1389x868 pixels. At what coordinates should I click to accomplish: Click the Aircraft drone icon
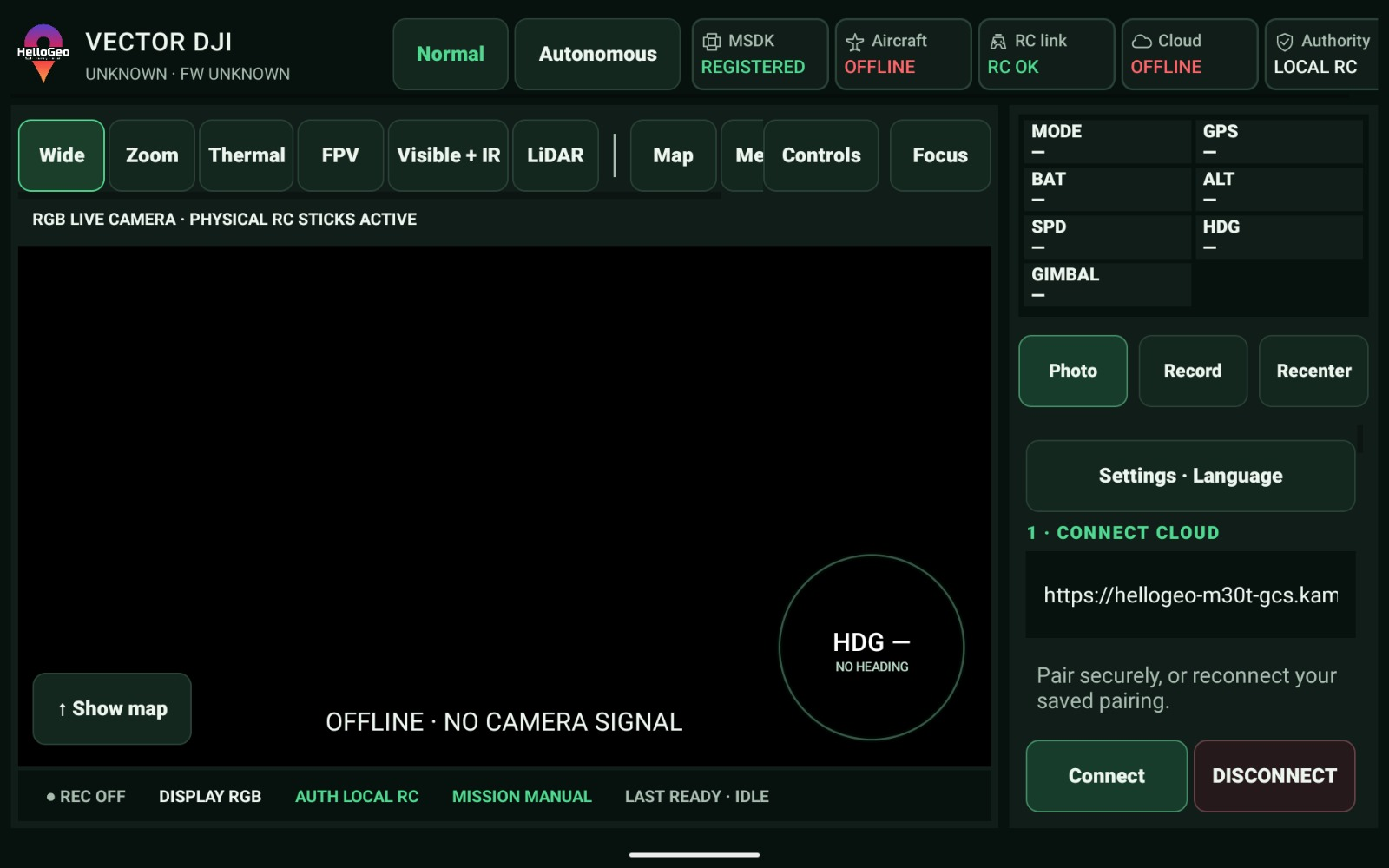coord(854,42)
